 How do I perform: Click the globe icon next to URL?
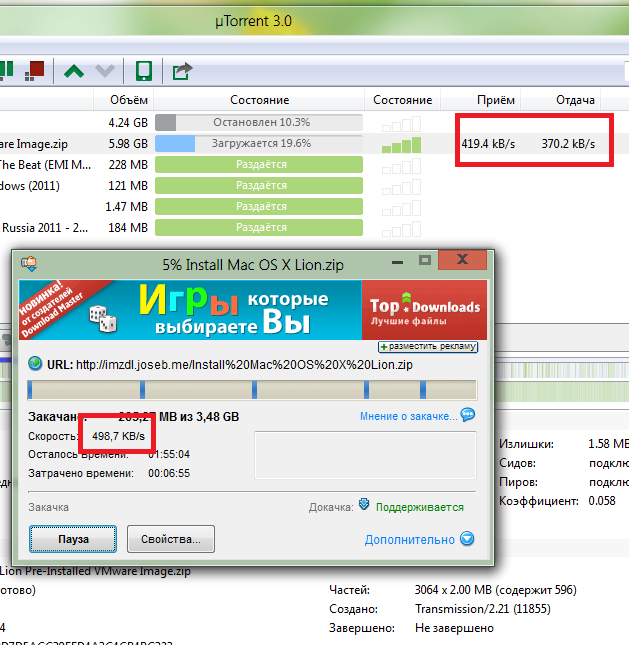(35, 364)
